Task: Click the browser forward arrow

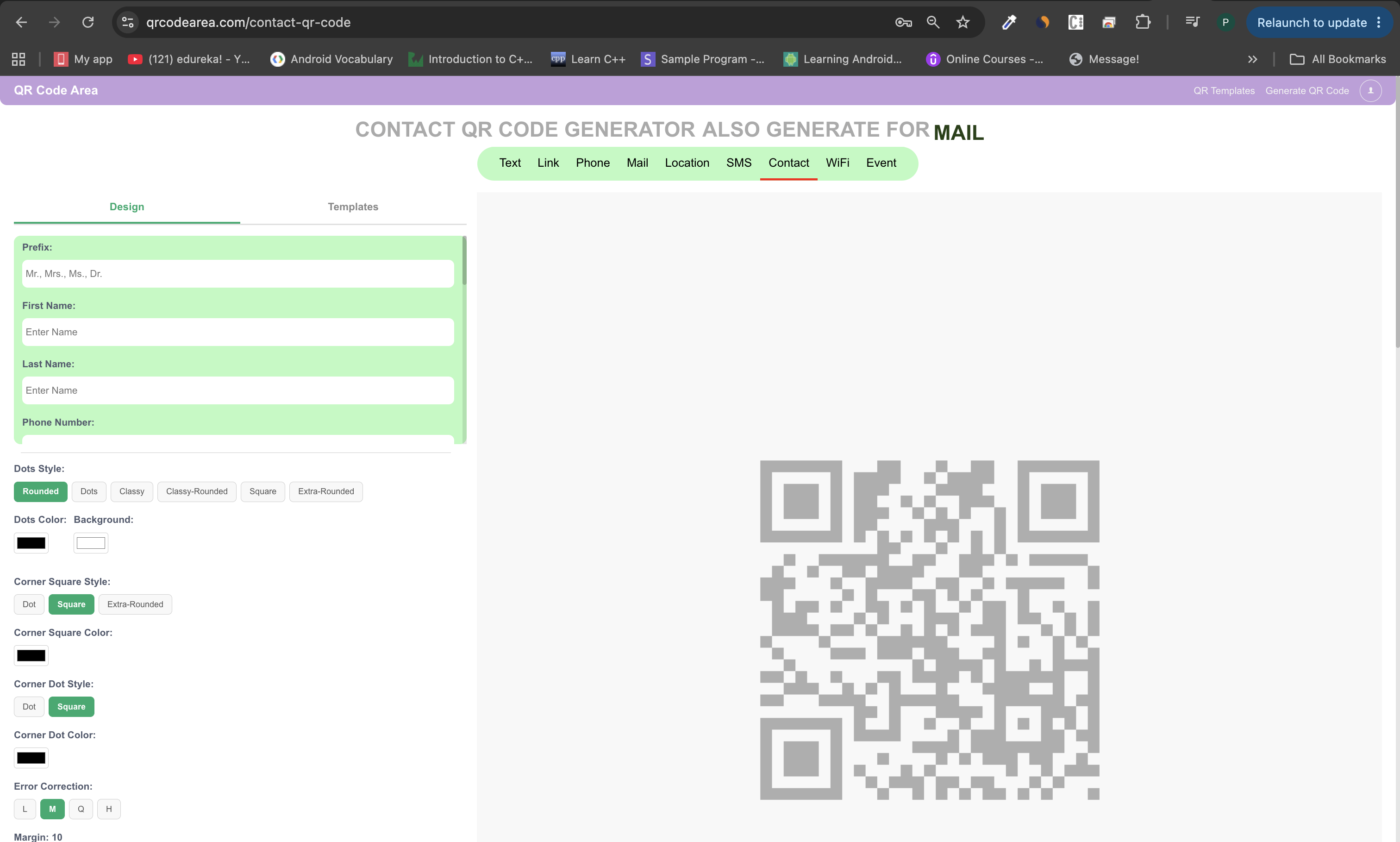Action: tap(55, 22)
